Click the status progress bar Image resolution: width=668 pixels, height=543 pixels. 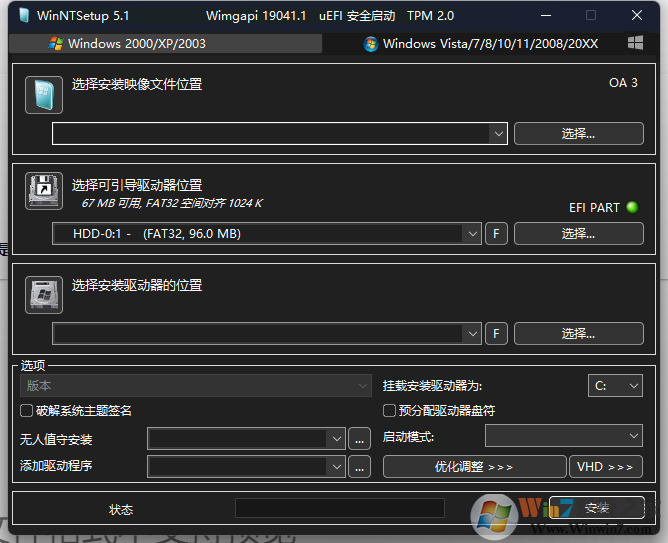coord(340,508)
